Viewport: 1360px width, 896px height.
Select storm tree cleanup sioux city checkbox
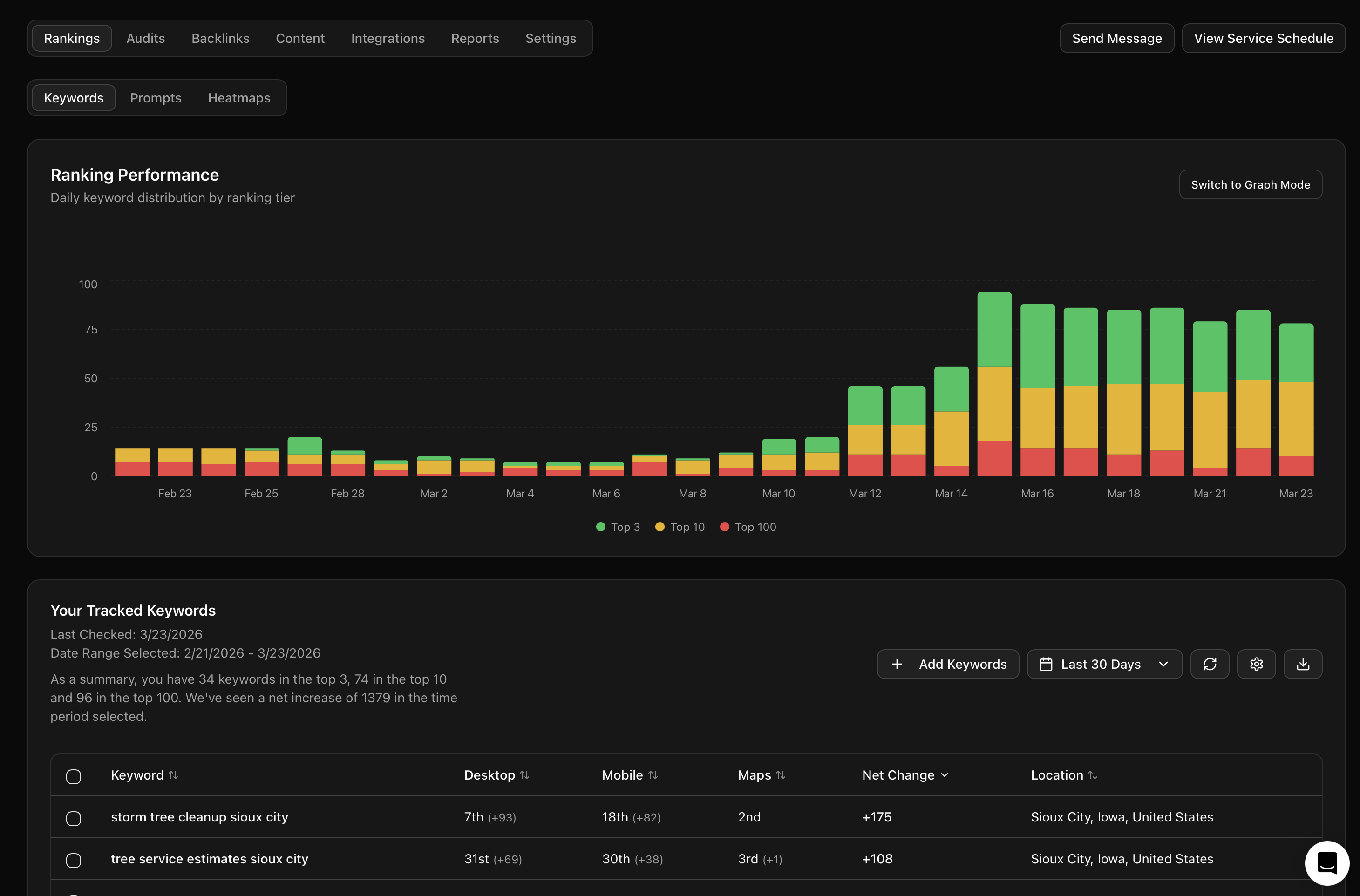74,818
